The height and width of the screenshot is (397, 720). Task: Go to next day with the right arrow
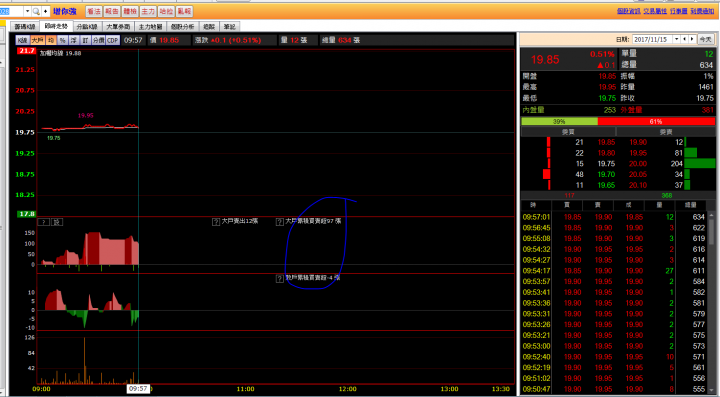692,39
